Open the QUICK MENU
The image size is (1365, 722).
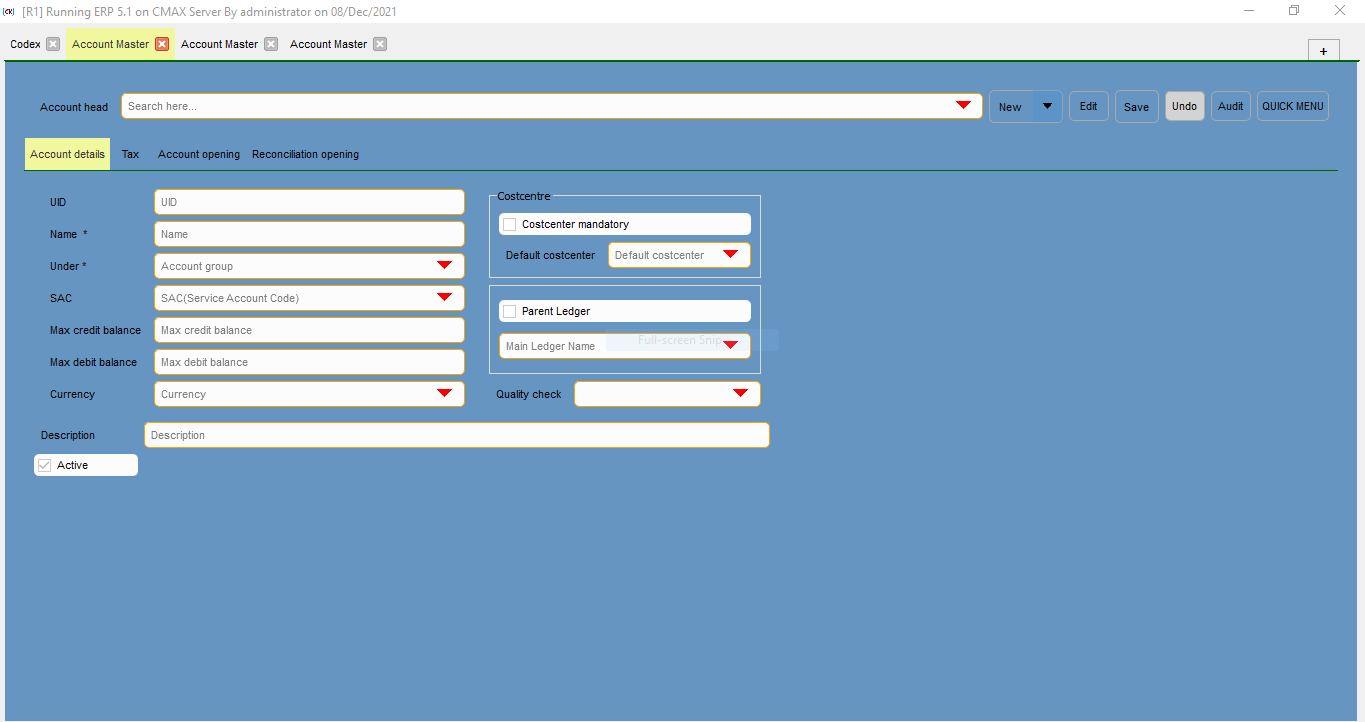point(1292,106)
